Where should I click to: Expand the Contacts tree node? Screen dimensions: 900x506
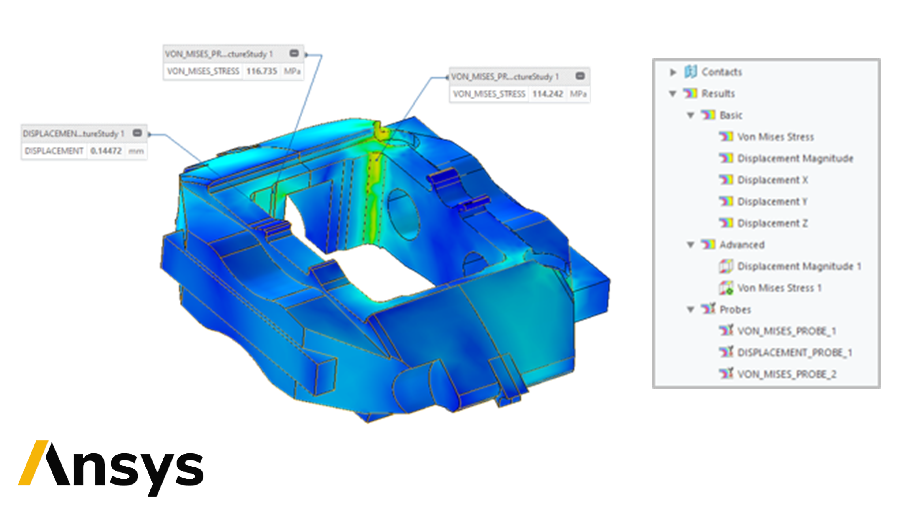point(673,72)
